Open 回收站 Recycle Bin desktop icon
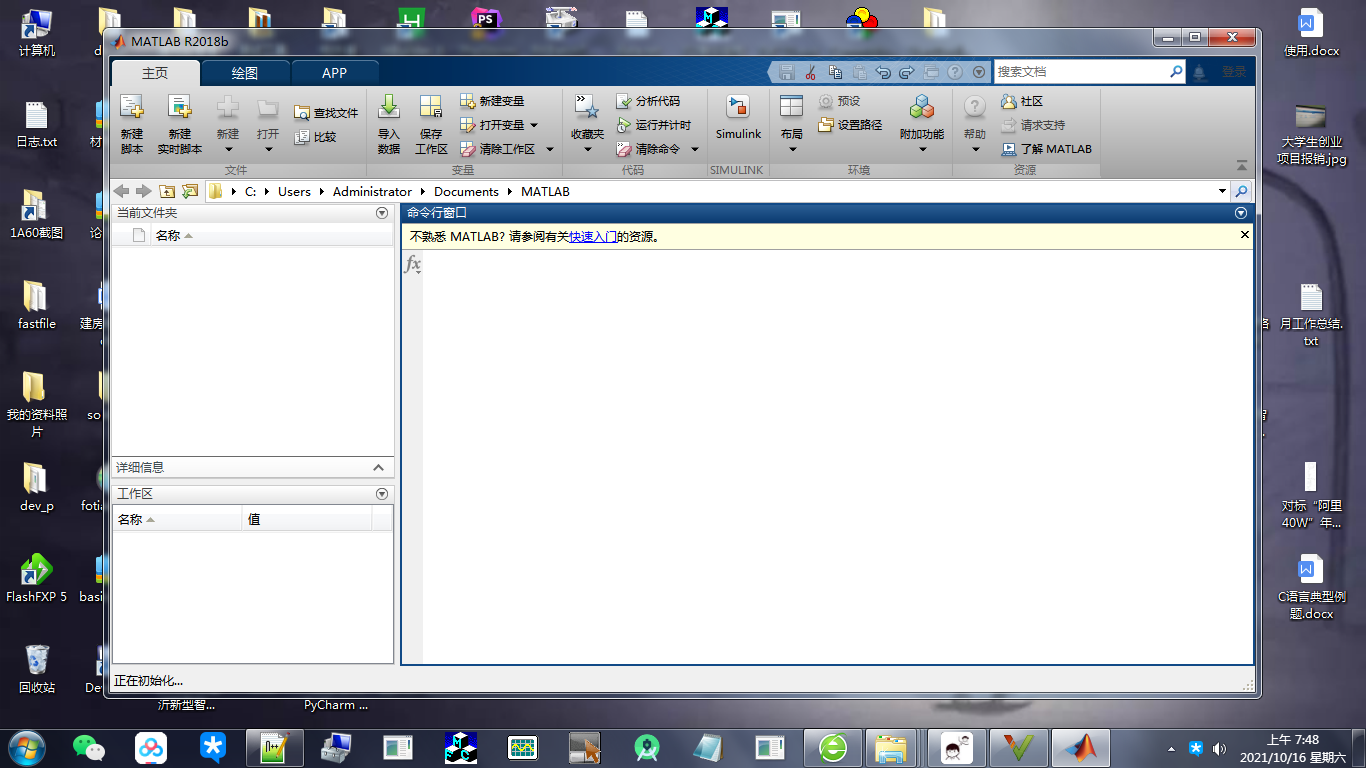 pyautogui.click(x=37, y=669)
